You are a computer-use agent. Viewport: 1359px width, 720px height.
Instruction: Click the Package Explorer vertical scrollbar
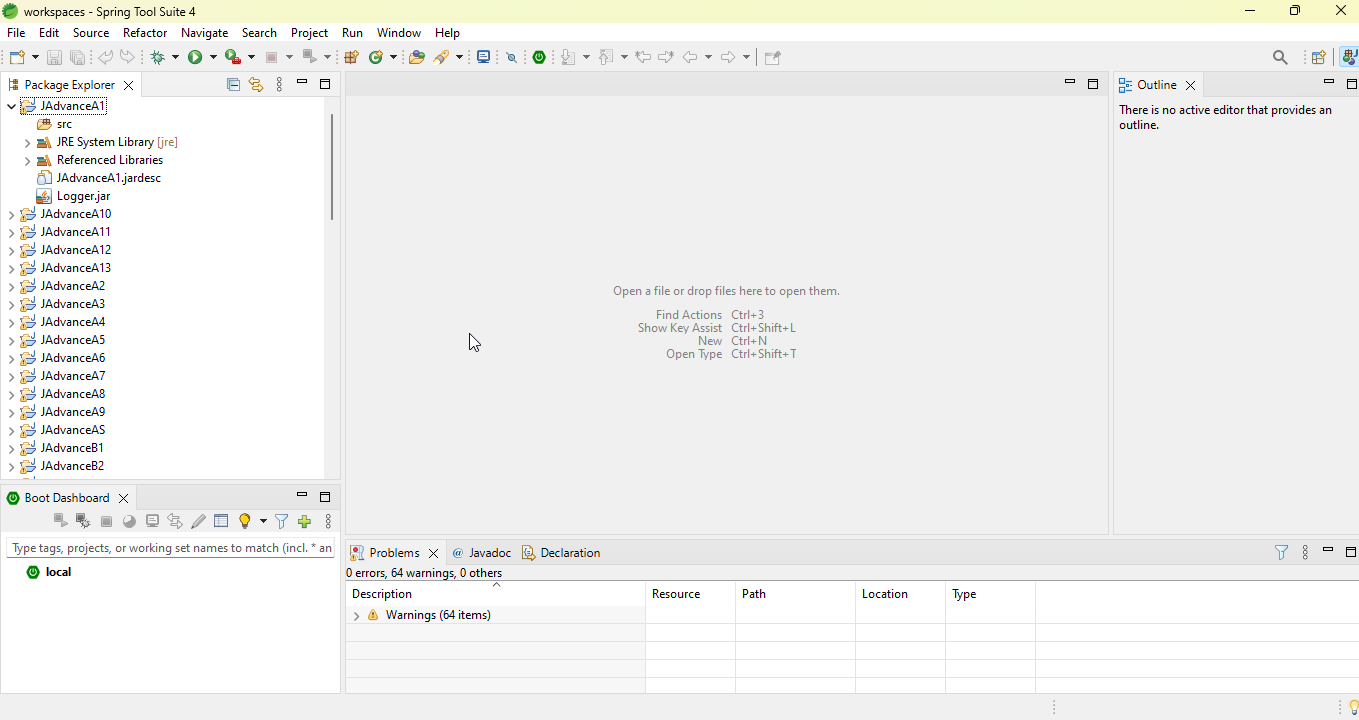coord(332,166)
